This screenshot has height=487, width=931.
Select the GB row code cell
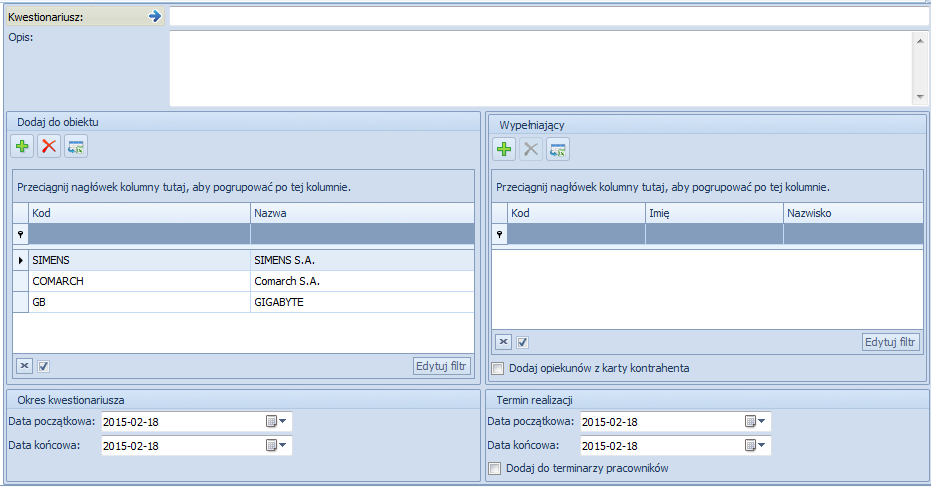[x=140, y=302]
